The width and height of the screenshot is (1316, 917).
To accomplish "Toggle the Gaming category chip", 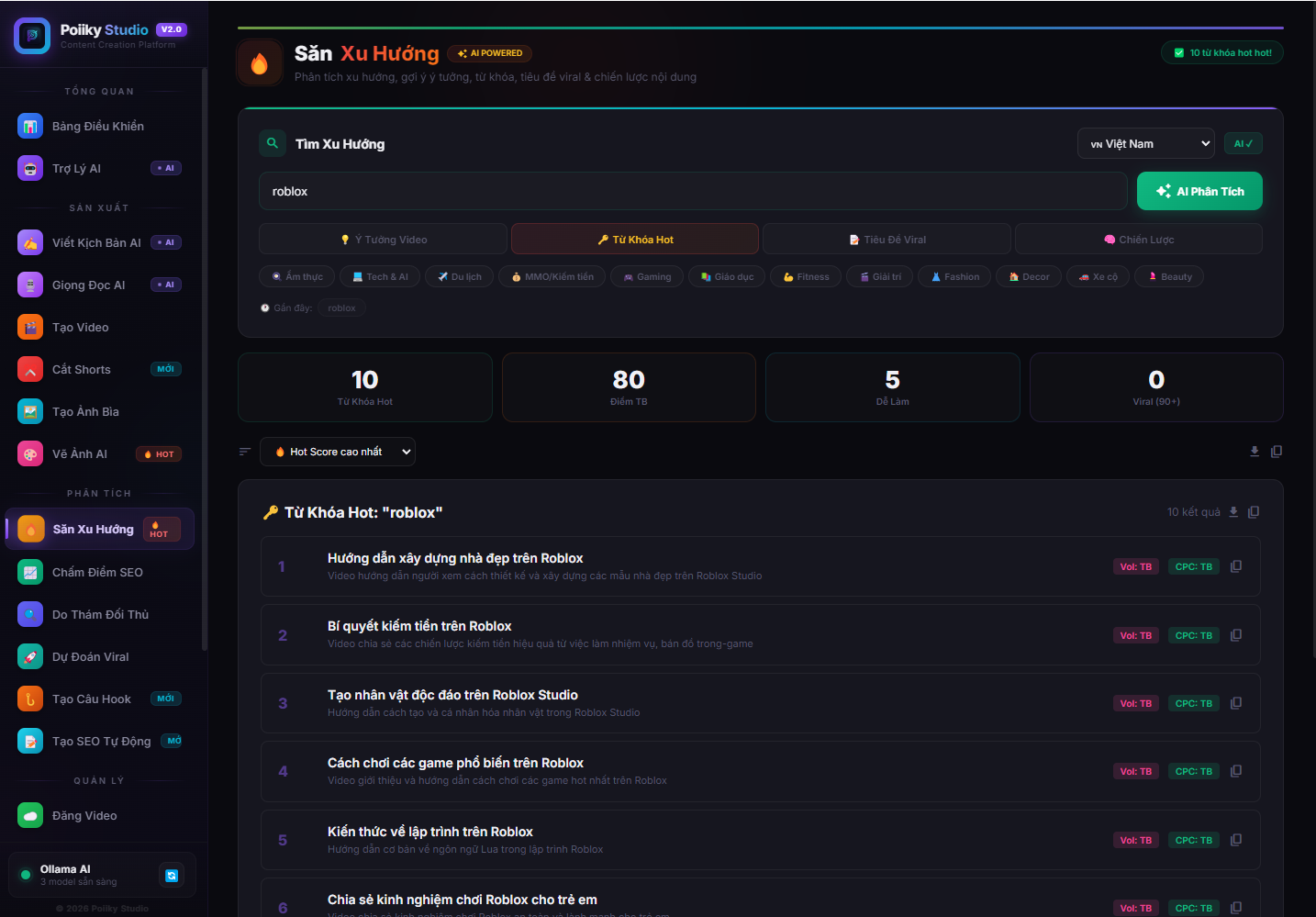I will [647, 277].
